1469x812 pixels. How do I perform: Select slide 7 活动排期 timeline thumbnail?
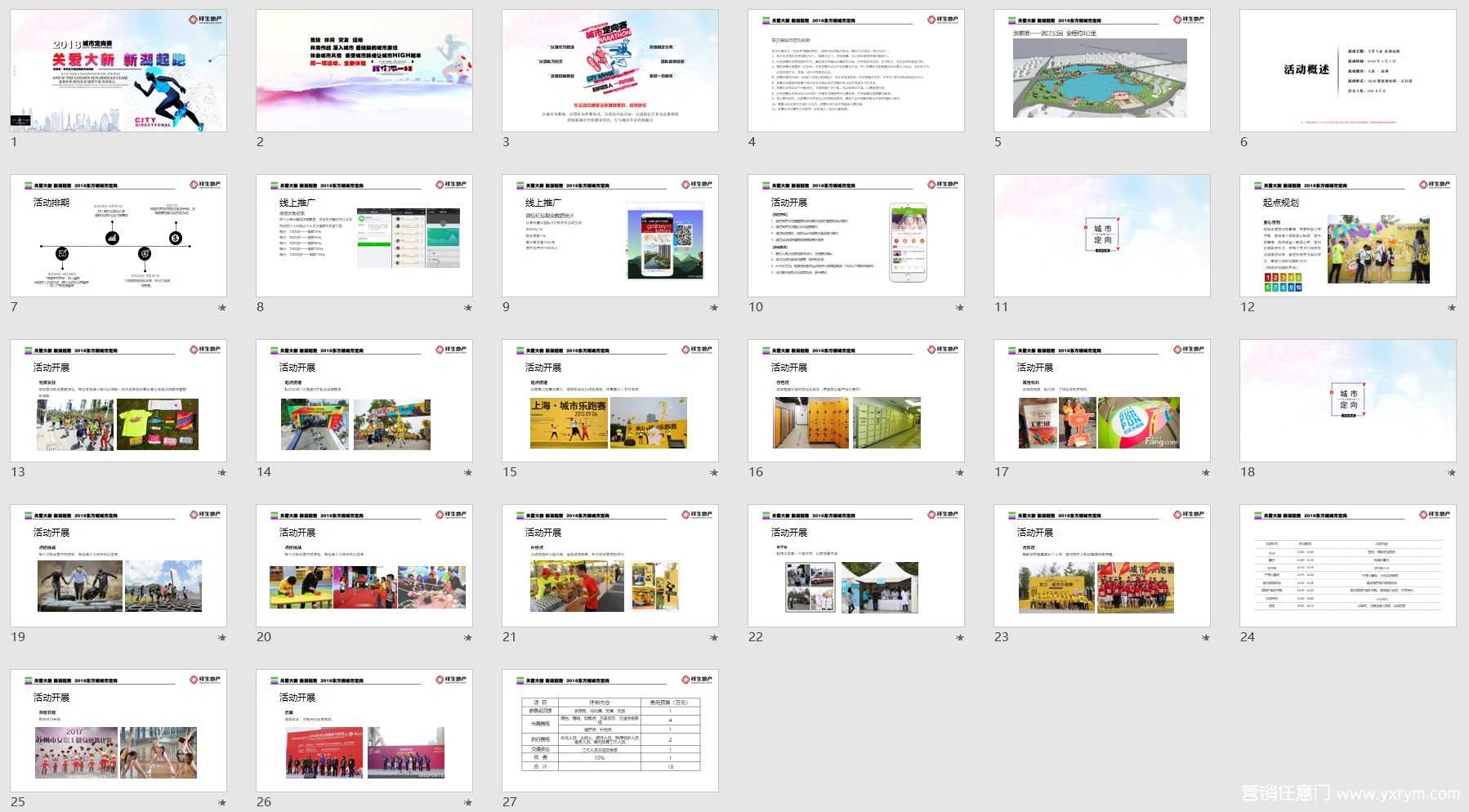pyautogui.click(x=118, y=236)
